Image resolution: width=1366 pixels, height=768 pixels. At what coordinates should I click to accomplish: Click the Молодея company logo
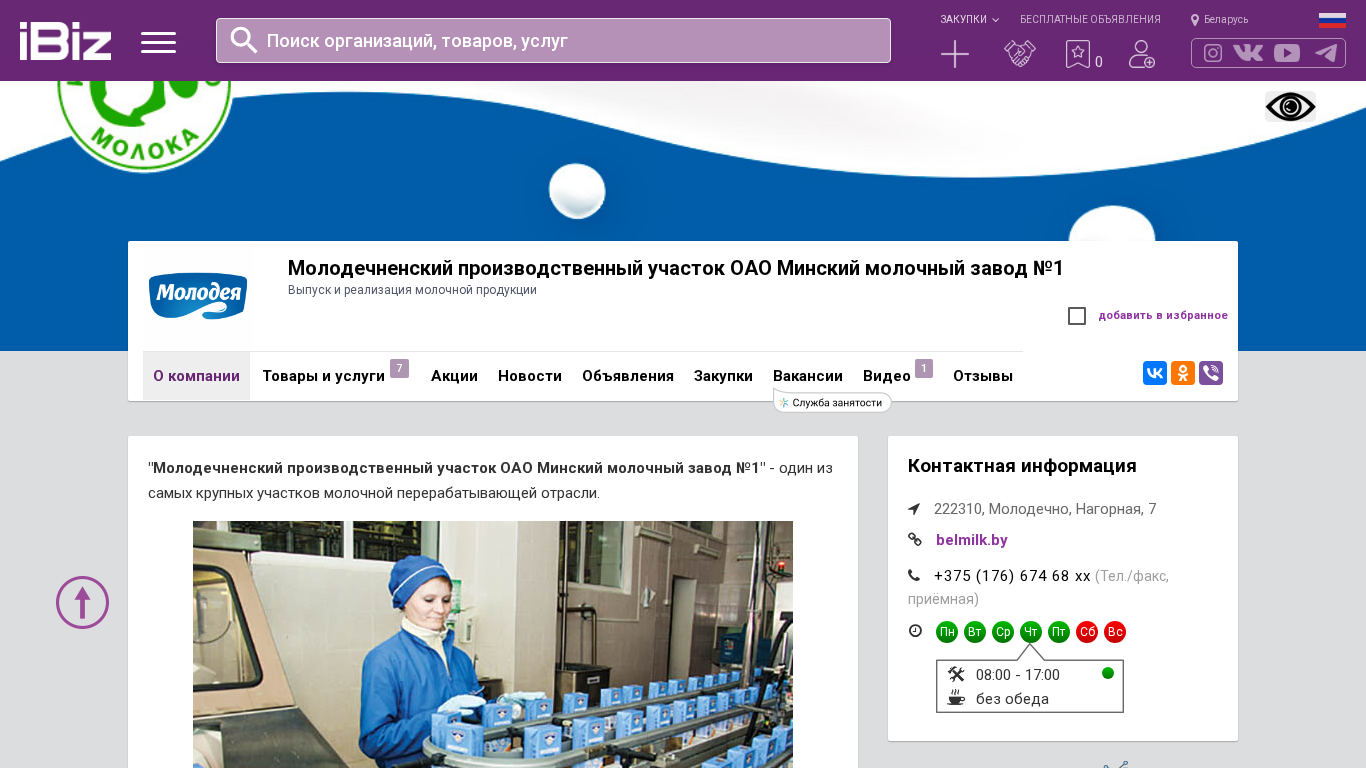coord(198,296)
